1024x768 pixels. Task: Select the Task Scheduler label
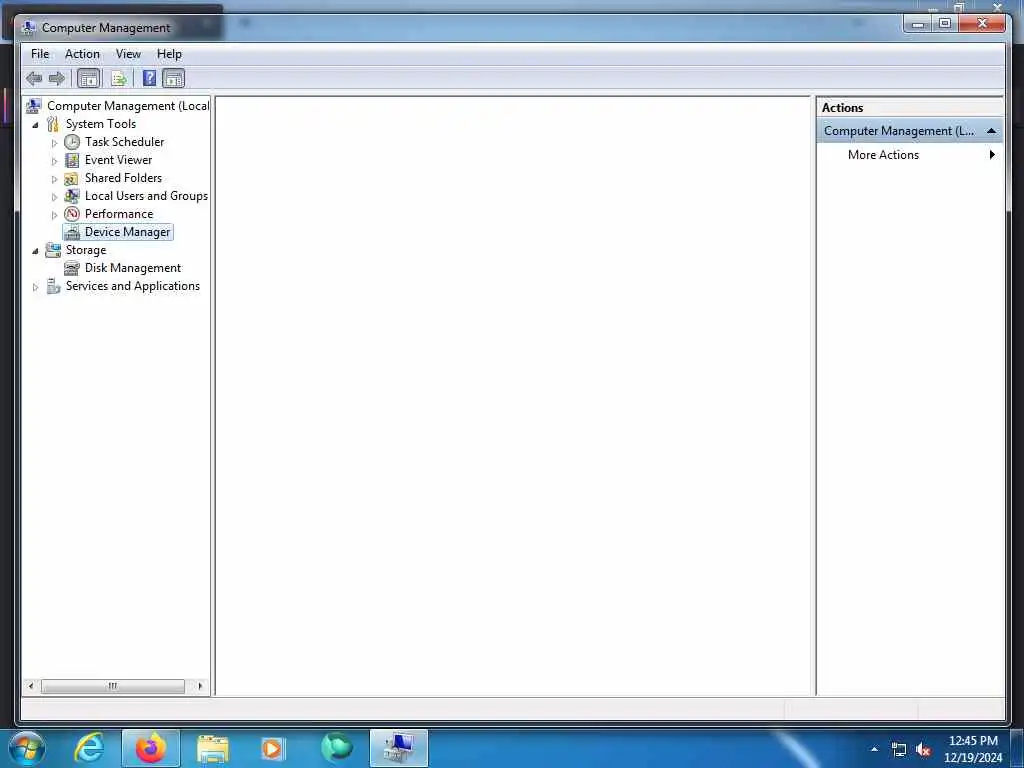(124, 142)
